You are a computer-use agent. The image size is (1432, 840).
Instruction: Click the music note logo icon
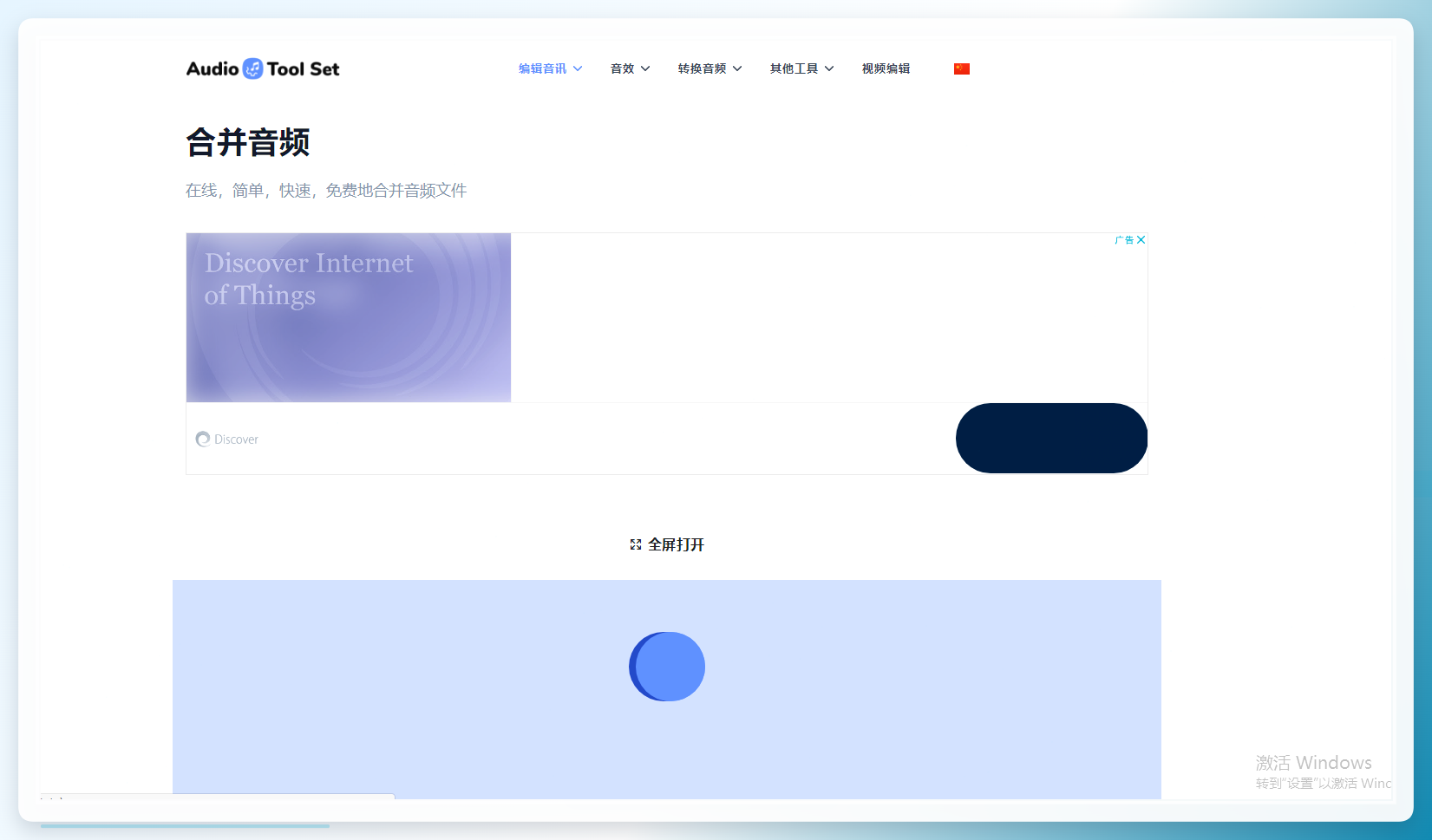click(x=252, y=68)
